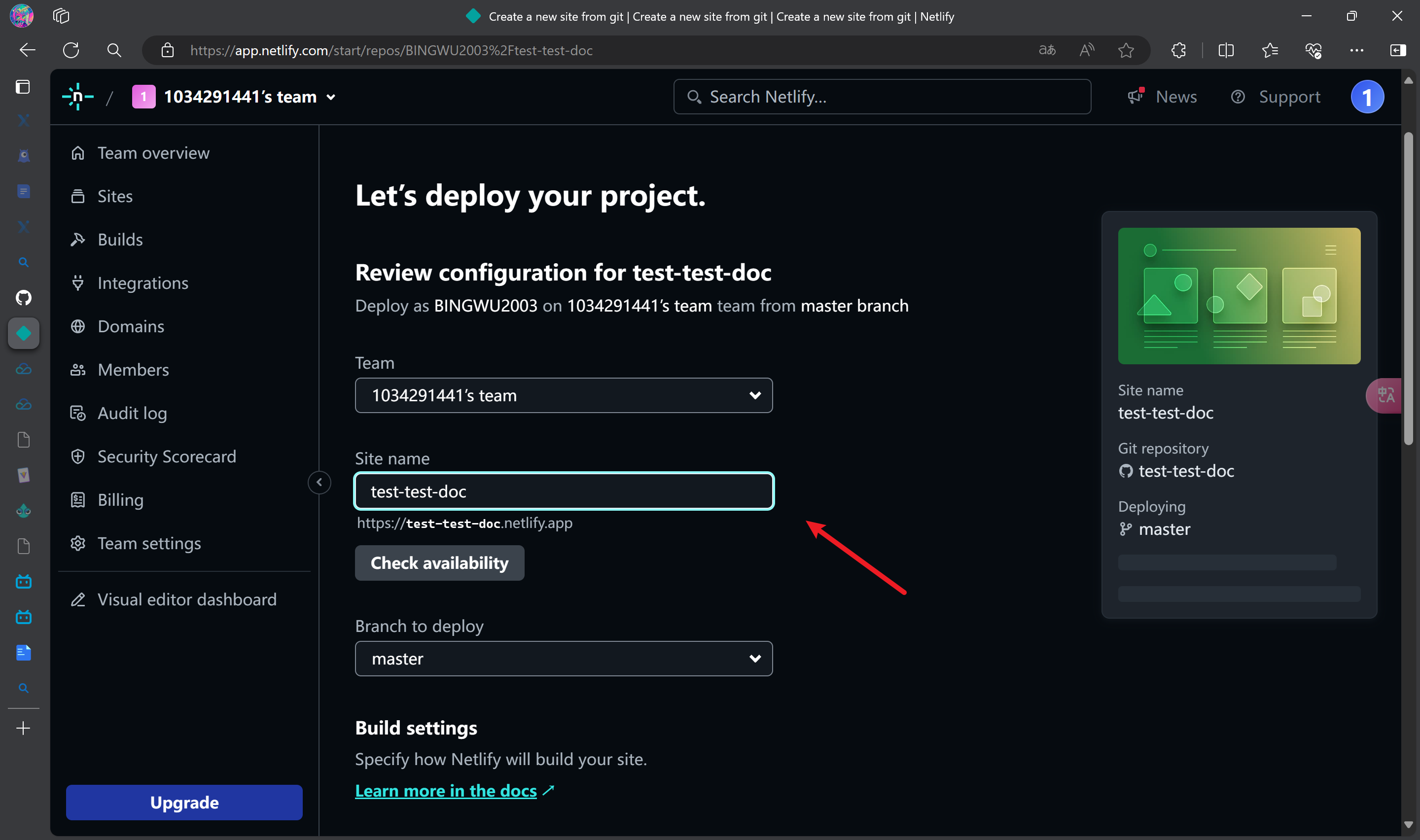Open the News announcements icon
The height and width of the screenshot is (840, 1420).
[1136, 97]
